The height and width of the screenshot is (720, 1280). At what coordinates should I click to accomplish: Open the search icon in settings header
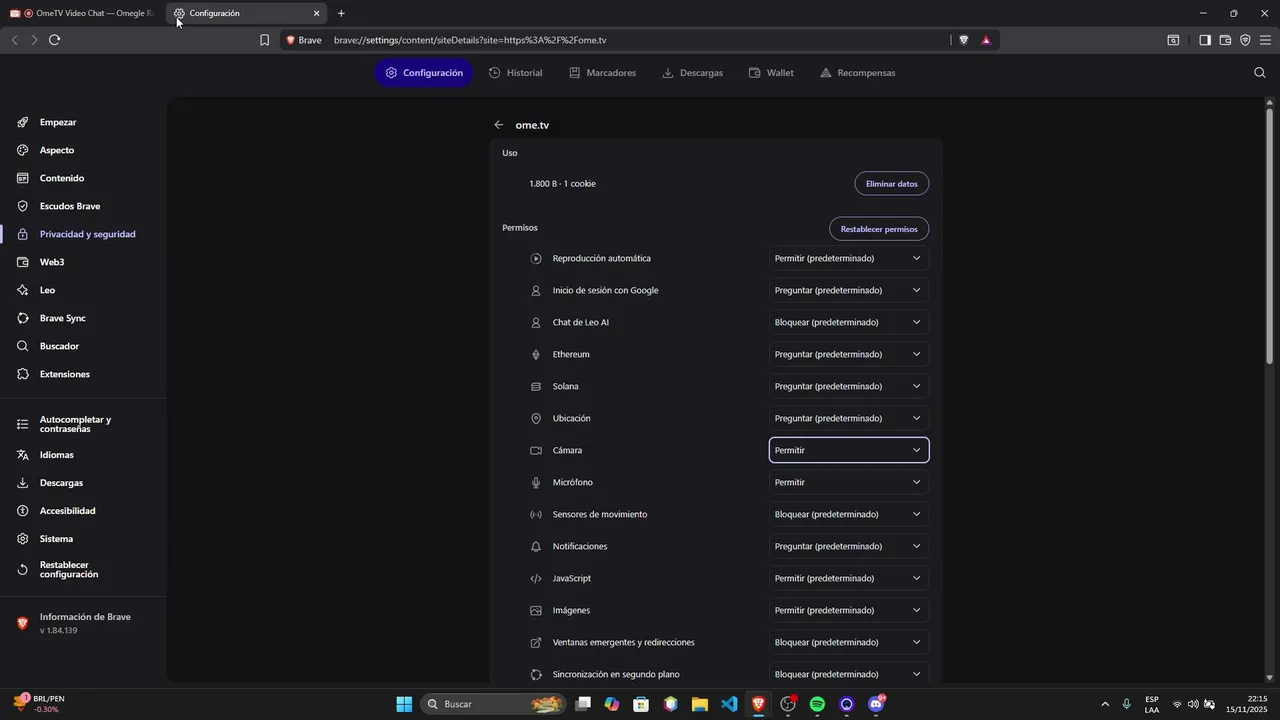point(1259,73)
